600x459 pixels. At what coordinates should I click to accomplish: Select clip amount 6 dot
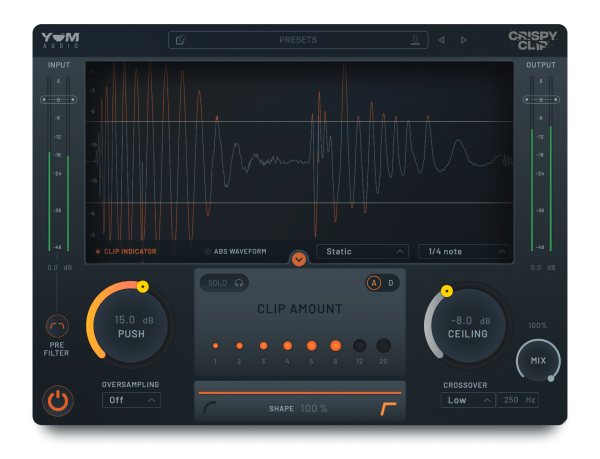coord(336,346)
